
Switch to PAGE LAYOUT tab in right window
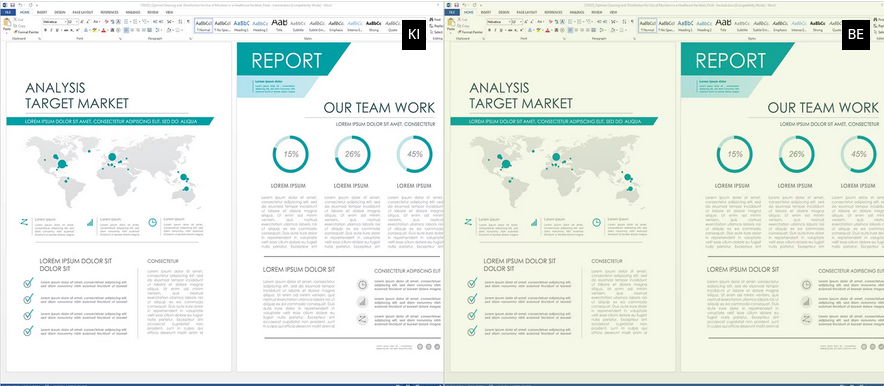click(x=527, y=12)
